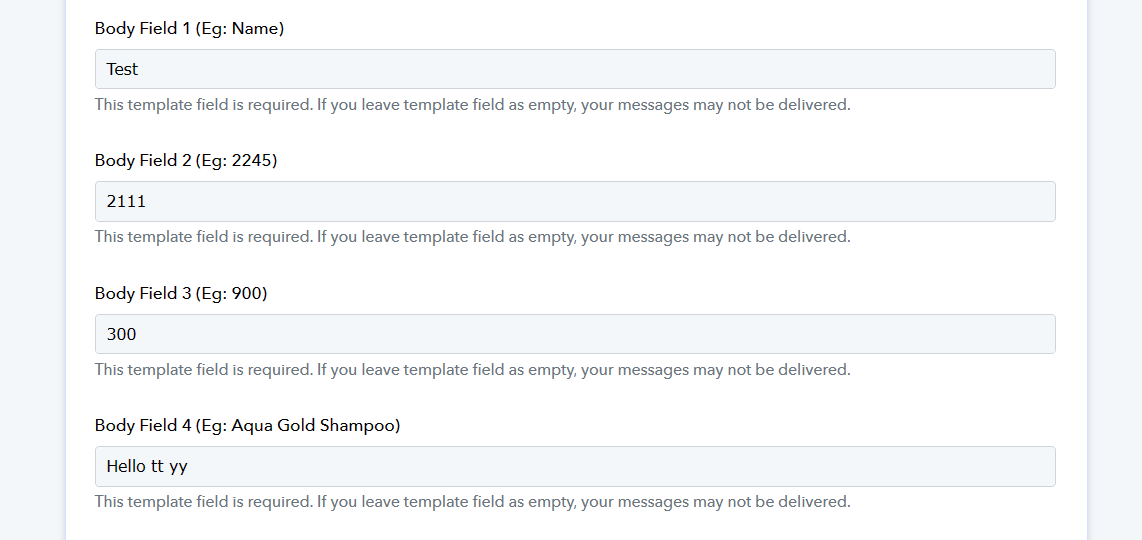Place cursor on the "Test" value text
Image resolution: width=1142 pixels, height=540 pixels.
point(122,69)
